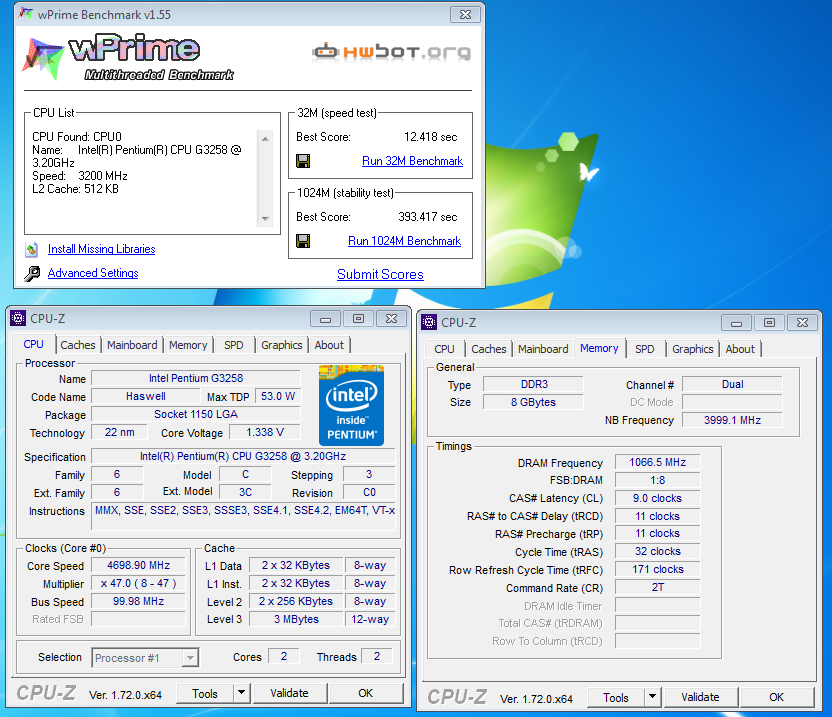Select SPD tab in left CPU-Z
This screenshot has width=832, height=717.
click(233, 345)
